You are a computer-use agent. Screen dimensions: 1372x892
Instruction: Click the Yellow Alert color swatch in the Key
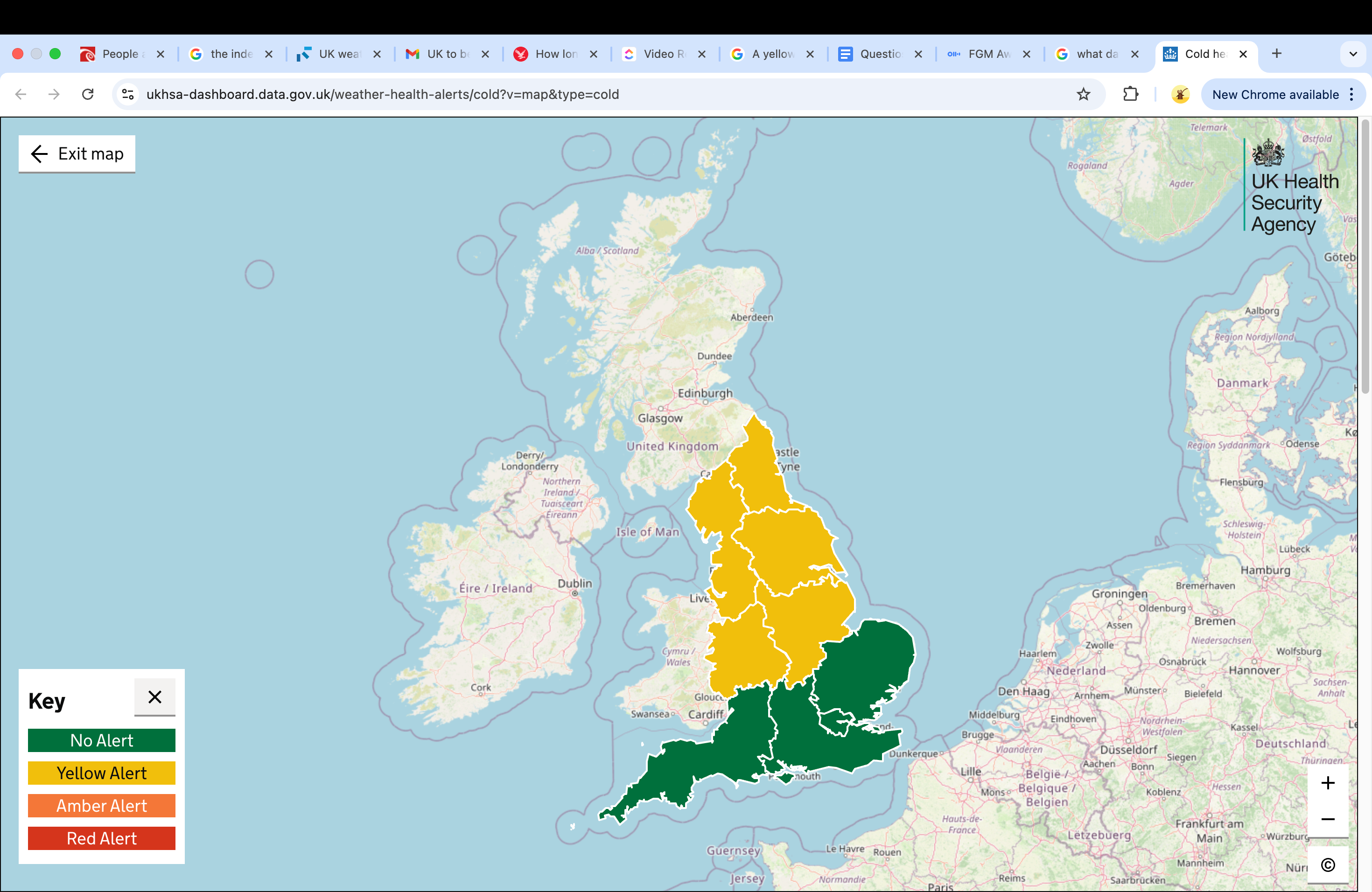pyautogui.click(x=101, y=773)
